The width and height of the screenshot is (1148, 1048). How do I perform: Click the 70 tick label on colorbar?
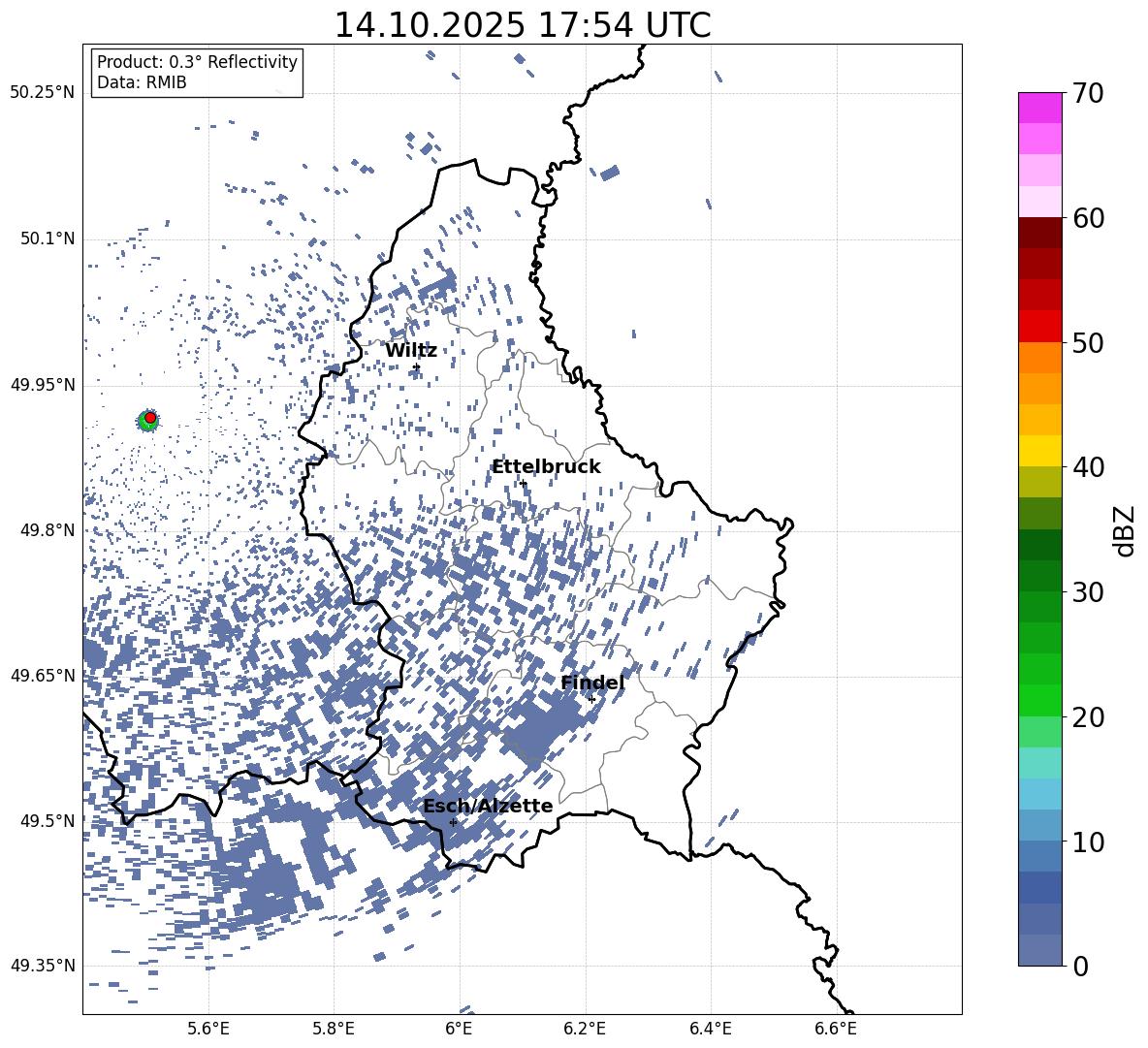coord(1090,94)
